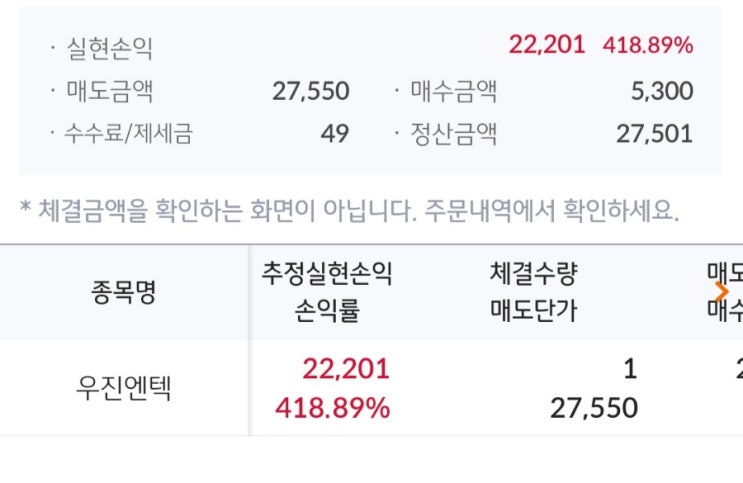Click the fee value 49

(x=335, y=133)
